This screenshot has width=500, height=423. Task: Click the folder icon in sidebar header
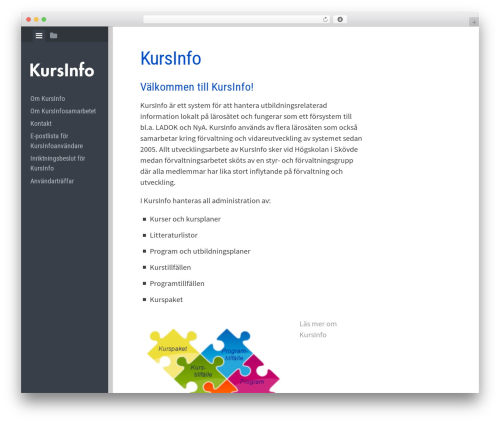click(53, 35)
